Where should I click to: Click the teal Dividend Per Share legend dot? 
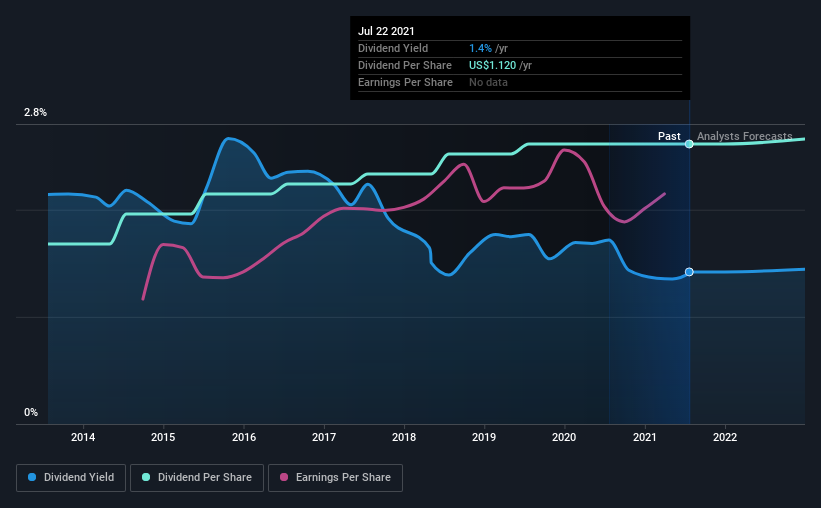point(146,477)
